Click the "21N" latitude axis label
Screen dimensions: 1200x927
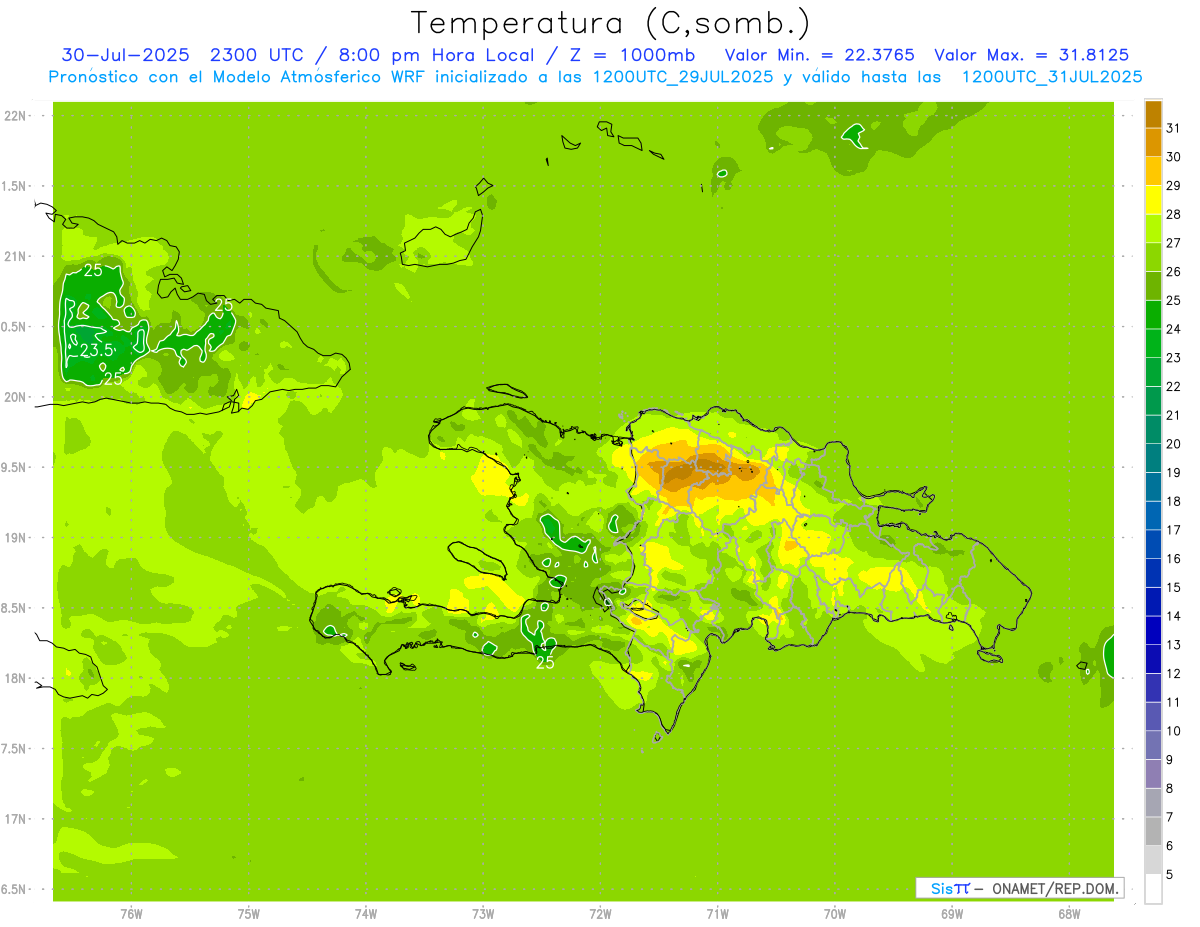click(x=17, y=256)
